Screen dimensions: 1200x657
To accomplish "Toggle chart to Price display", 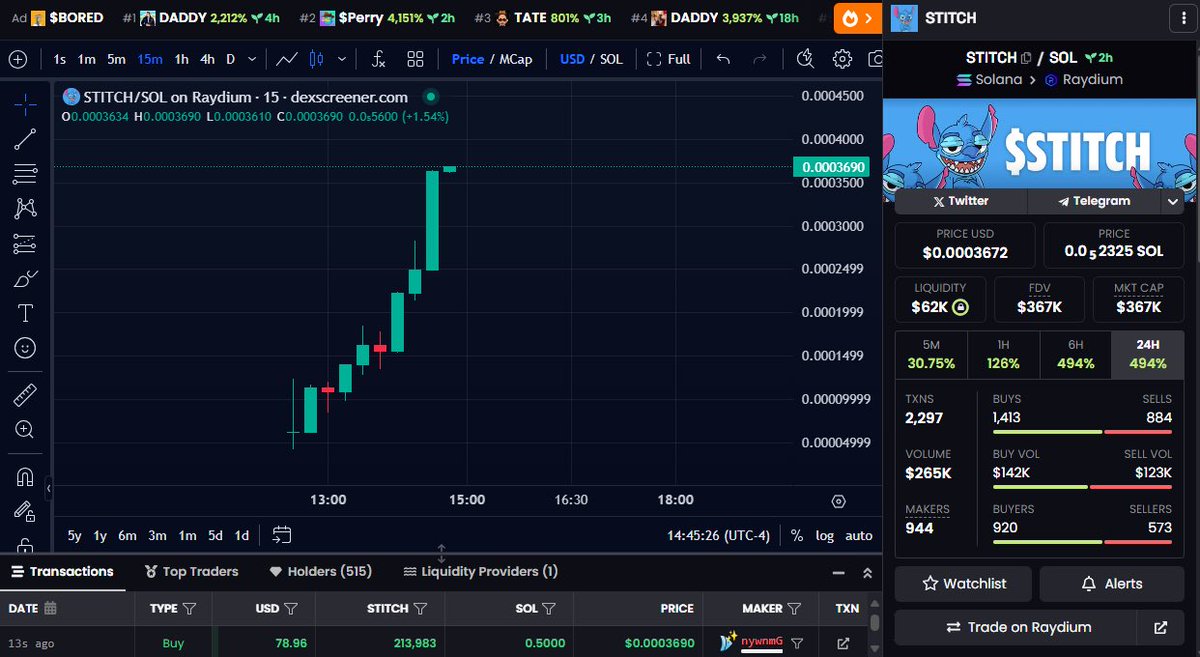I will tap(468, 59).
